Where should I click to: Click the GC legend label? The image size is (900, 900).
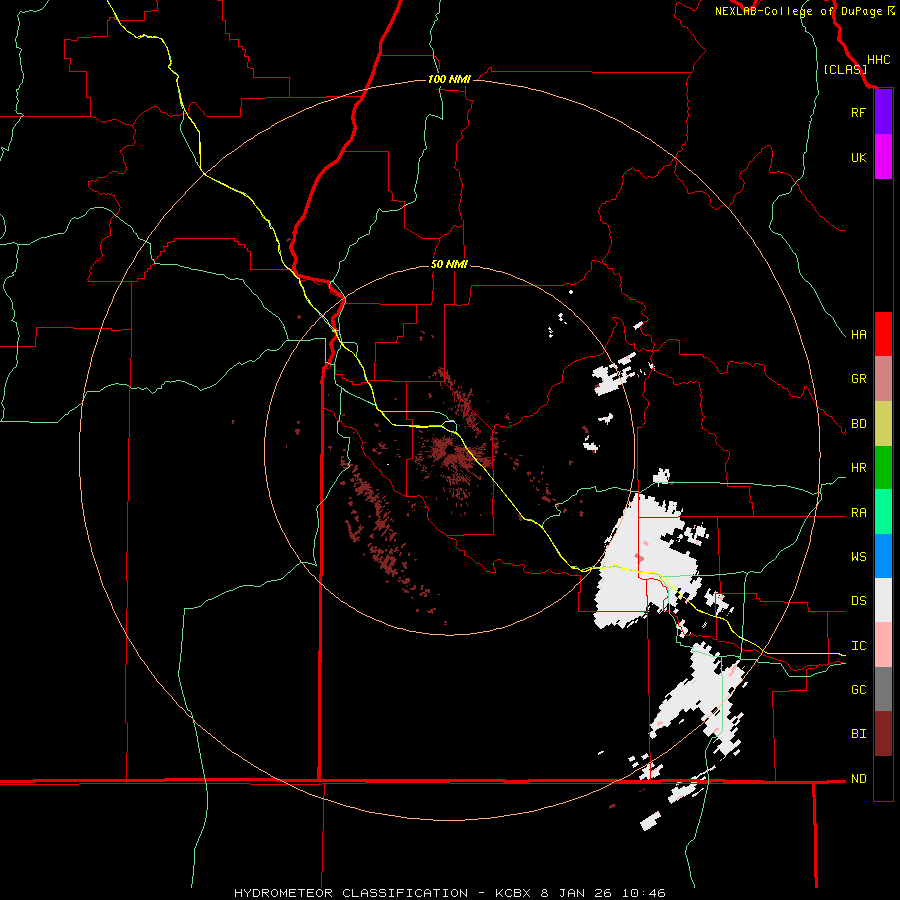point(859,690)
